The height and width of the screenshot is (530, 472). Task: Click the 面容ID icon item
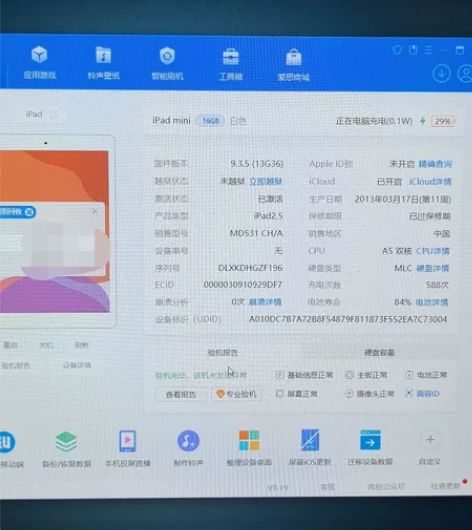(422, 394)
